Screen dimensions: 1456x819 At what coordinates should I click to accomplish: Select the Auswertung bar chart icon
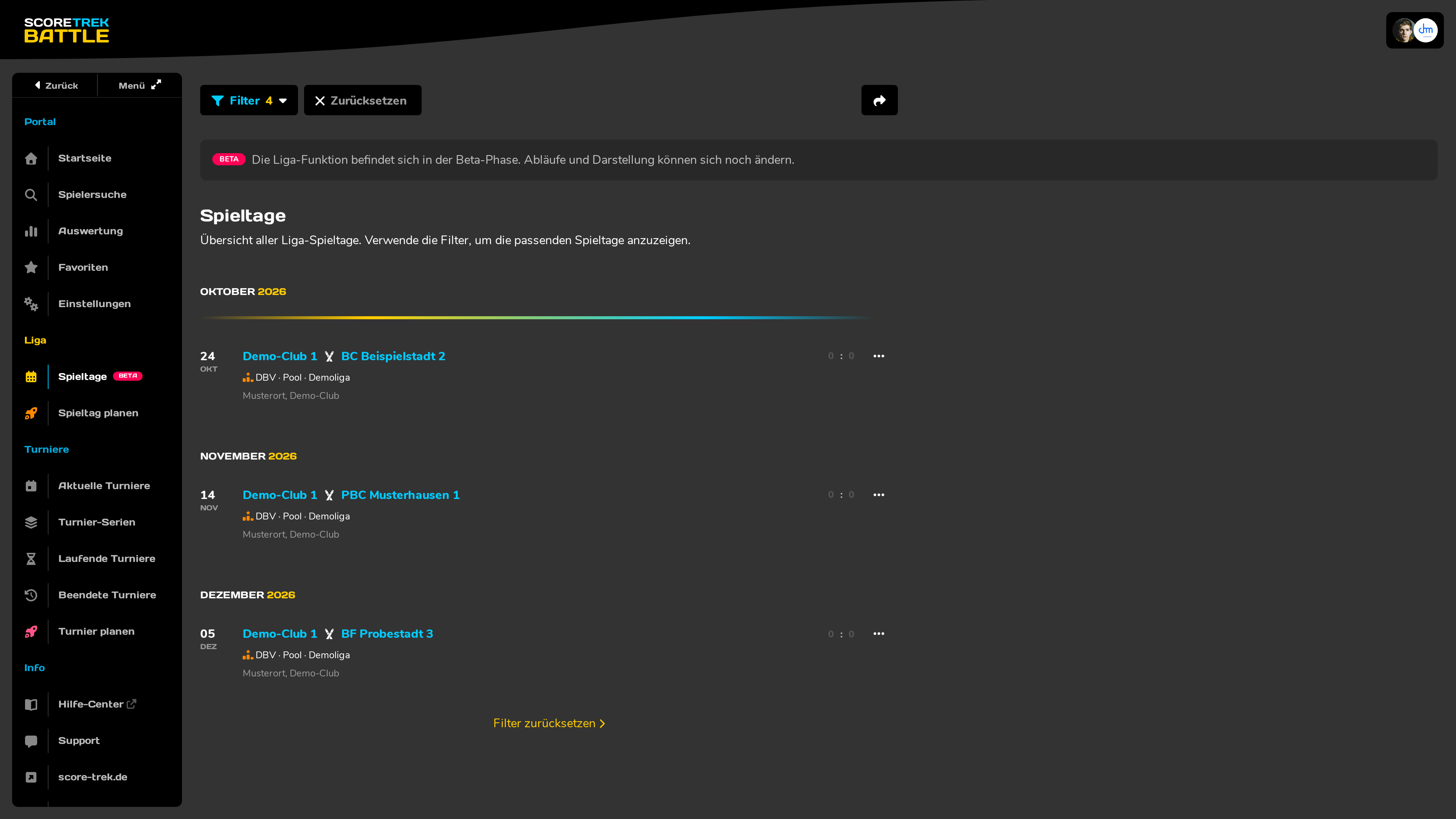(x=31, y=231)
